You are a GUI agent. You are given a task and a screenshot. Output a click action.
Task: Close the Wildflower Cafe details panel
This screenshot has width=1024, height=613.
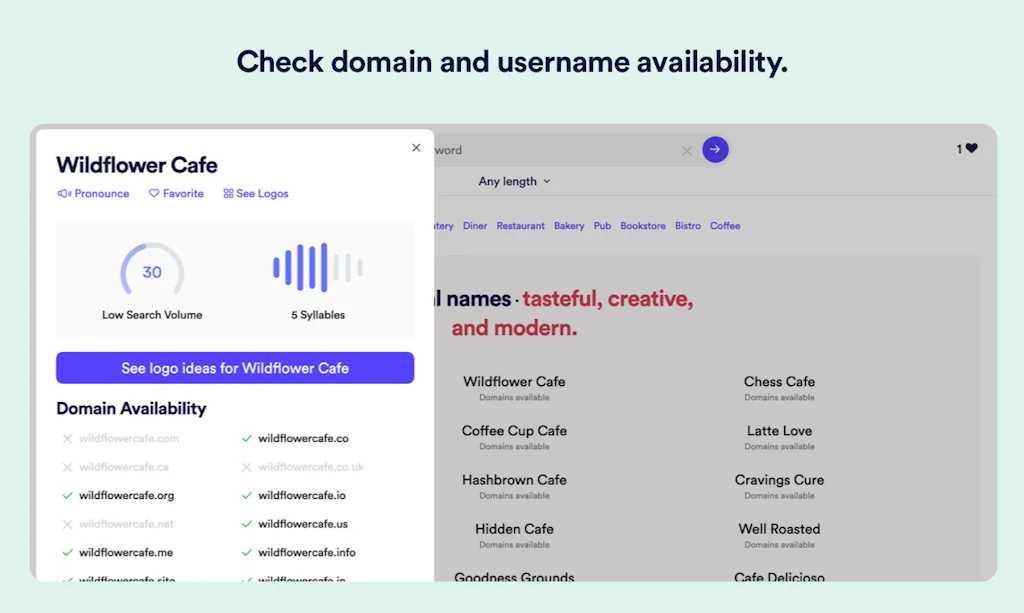416,148
